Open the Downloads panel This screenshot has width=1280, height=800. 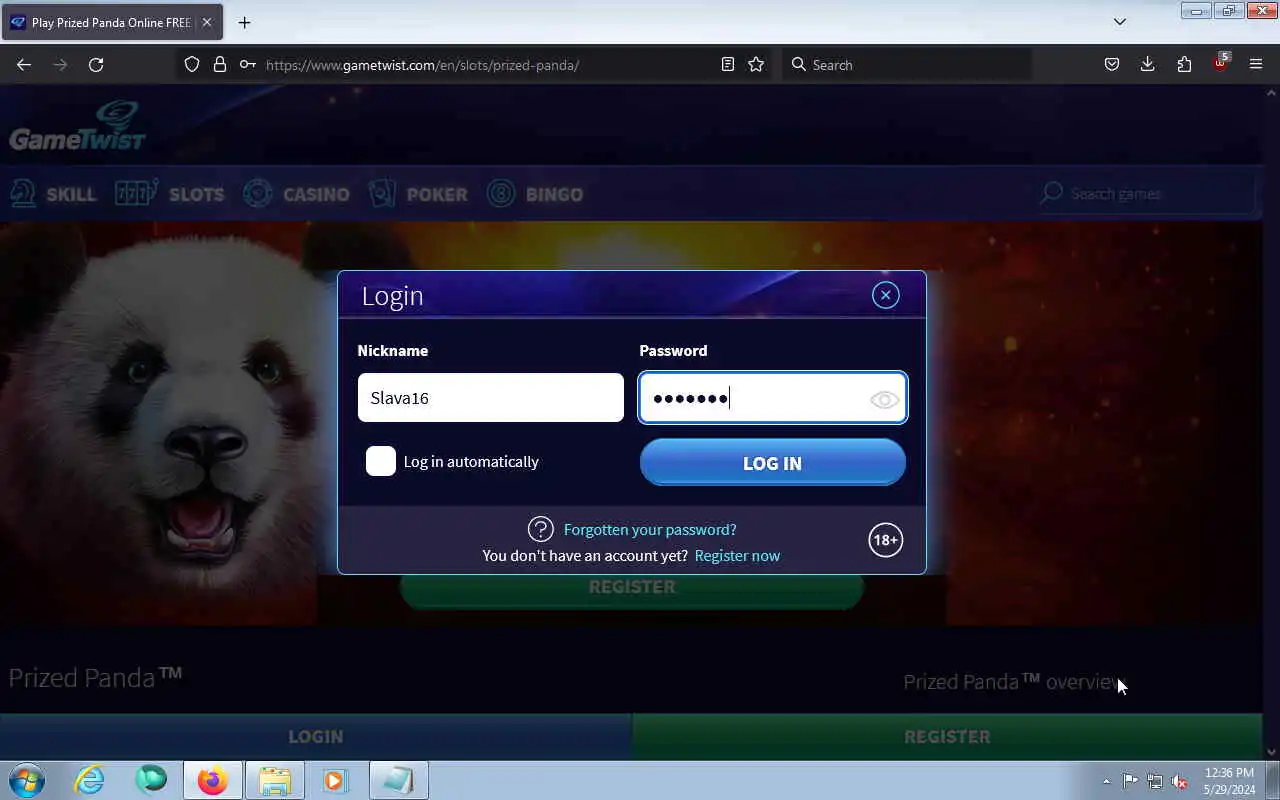click(1148, 64)
